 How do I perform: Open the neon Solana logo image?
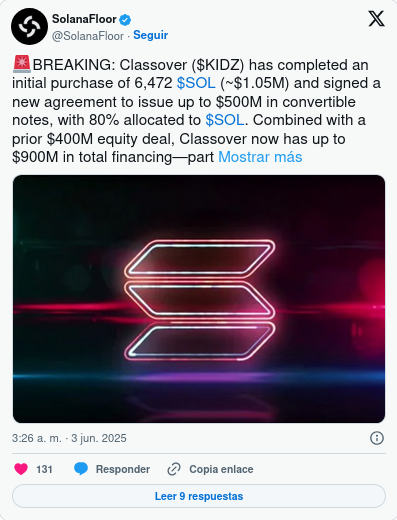pos(199,299)
